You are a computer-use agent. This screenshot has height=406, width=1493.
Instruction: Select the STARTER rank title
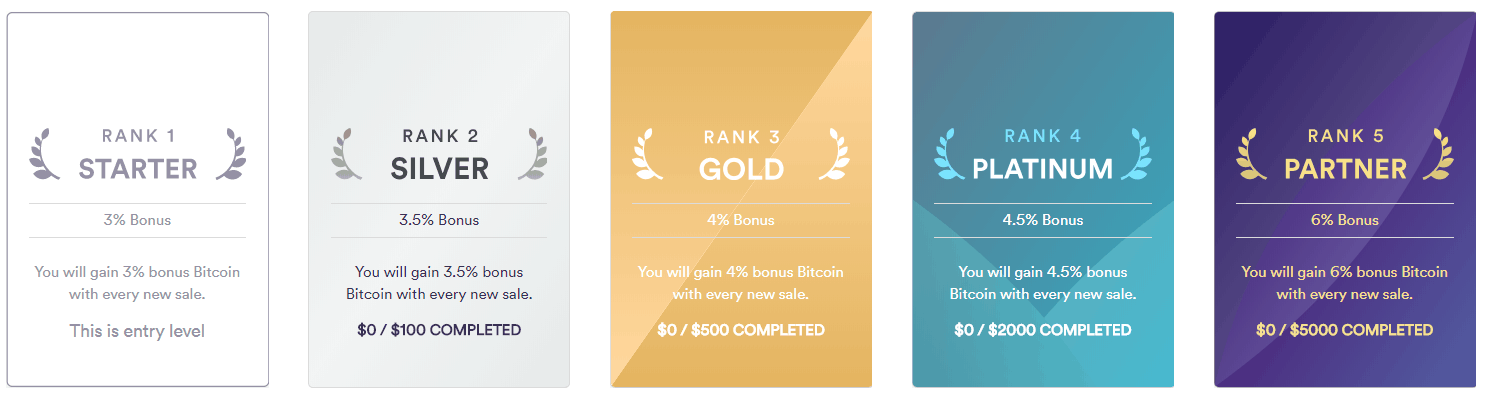(x=138, y=169)
